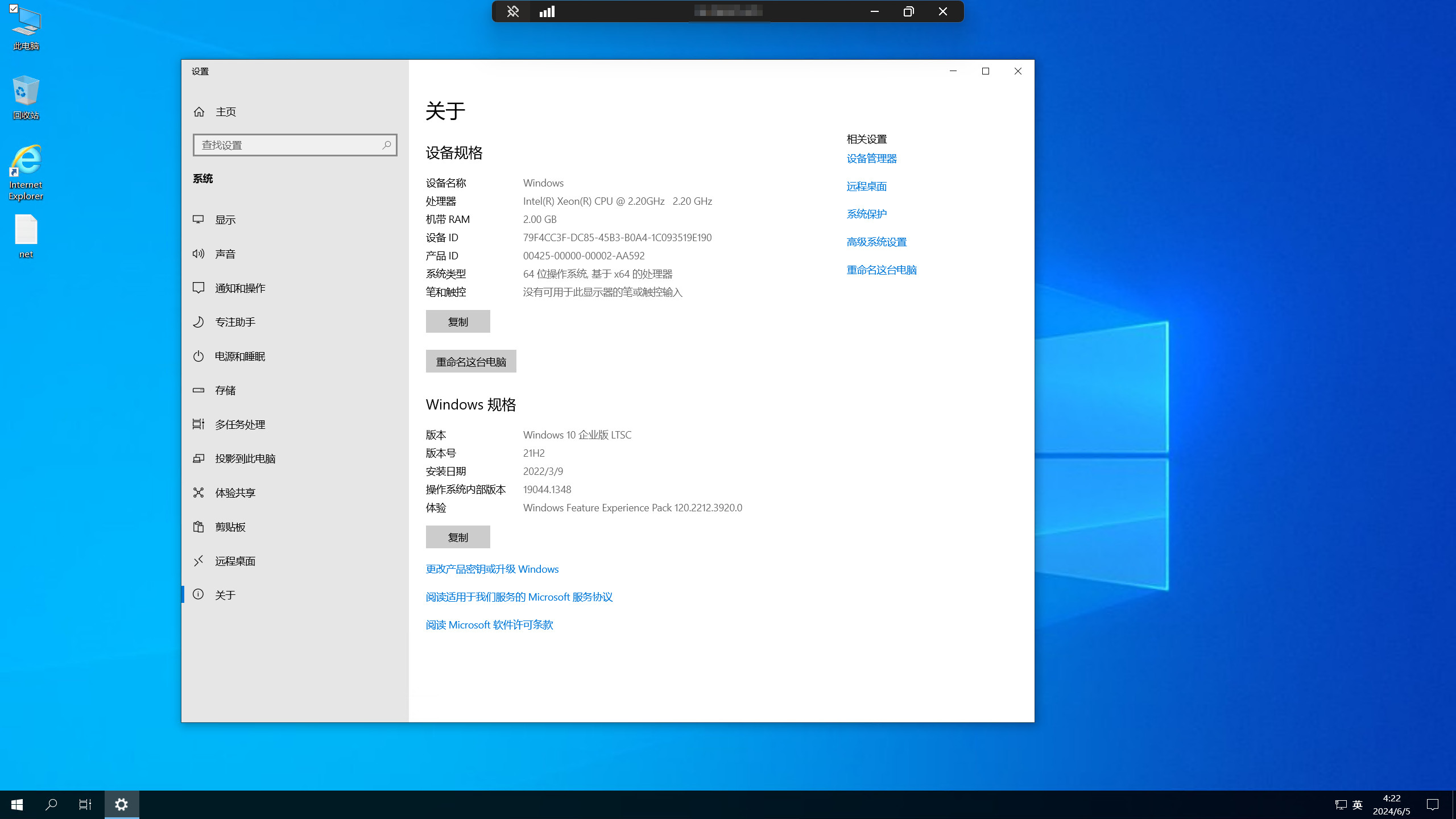Select 回收站 recycle bin desktop icon
The image size is (1456, 819).
(26, 97)
